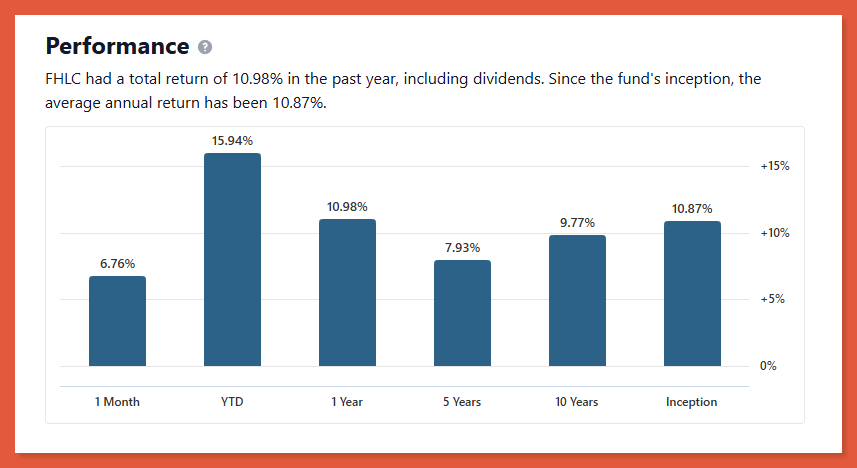Click the Inception axis label
857x468 pixels.
click(x=692, y=402)
